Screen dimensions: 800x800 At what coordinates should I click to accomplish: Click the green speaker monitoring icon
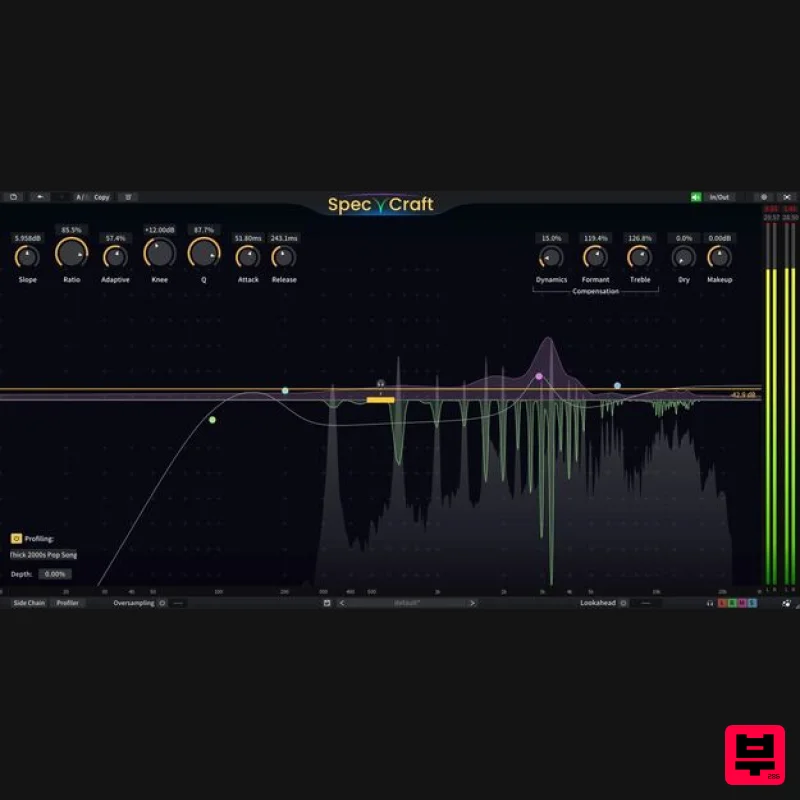coord(696,197)
